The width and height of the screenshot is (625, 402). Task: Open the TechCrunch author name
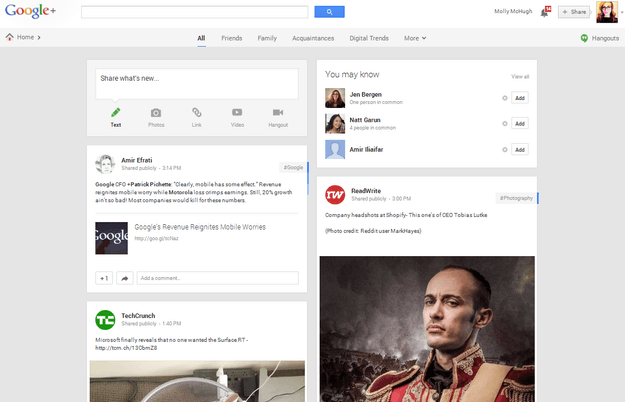point(138,316)
